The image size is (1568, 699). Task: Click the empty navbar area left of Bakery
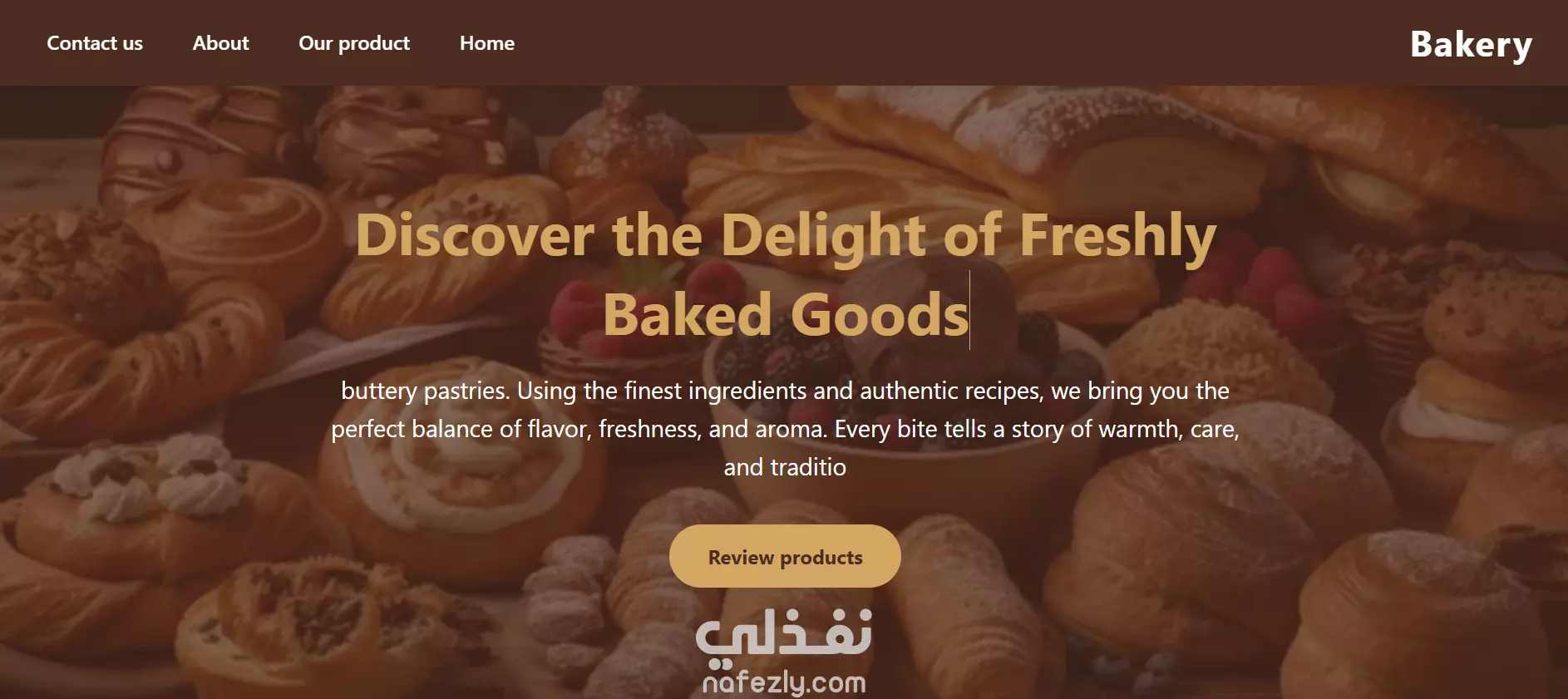coord(956,43)
